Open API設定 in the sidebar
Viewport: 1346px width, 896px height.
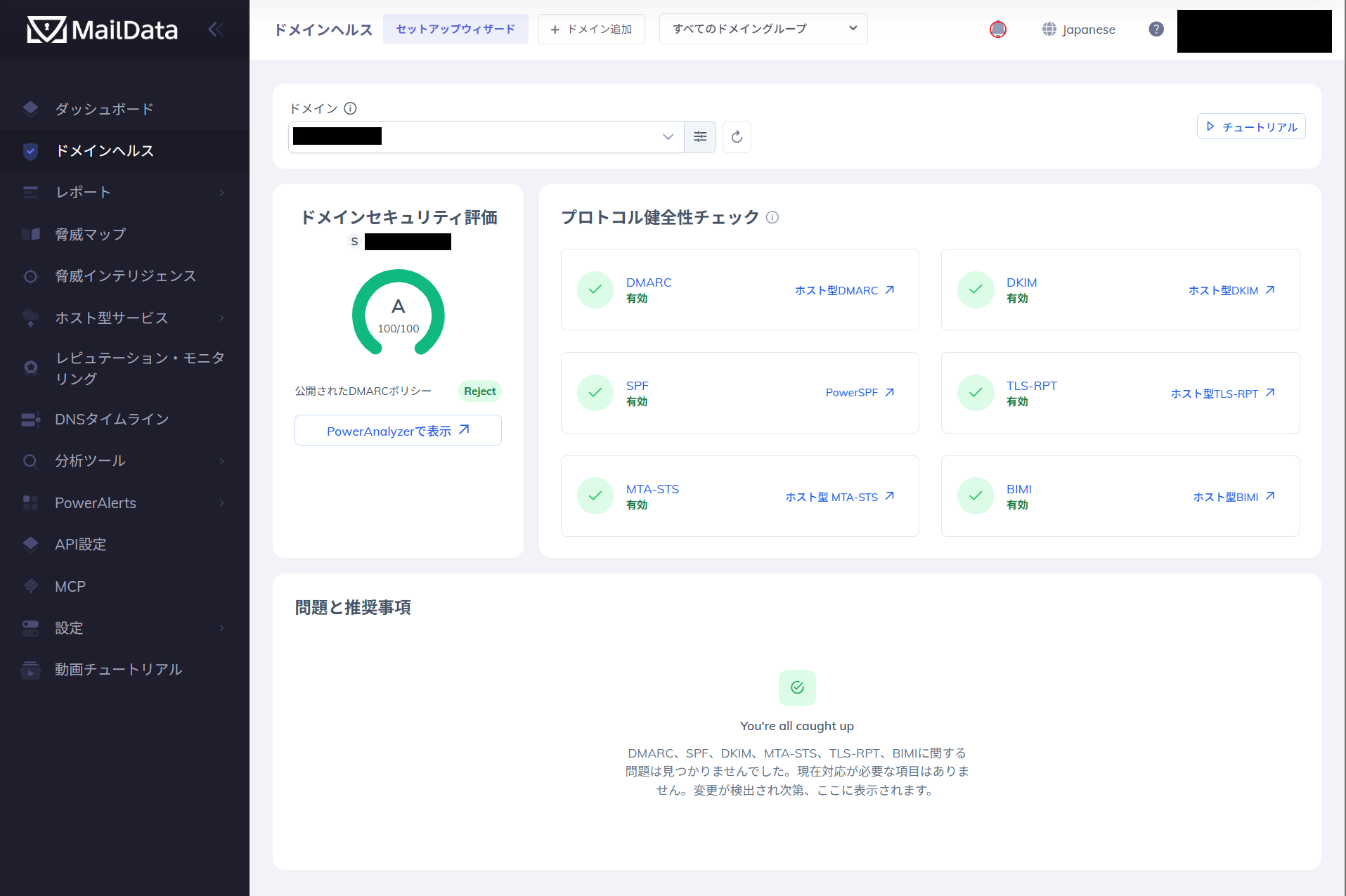(81, 544)
